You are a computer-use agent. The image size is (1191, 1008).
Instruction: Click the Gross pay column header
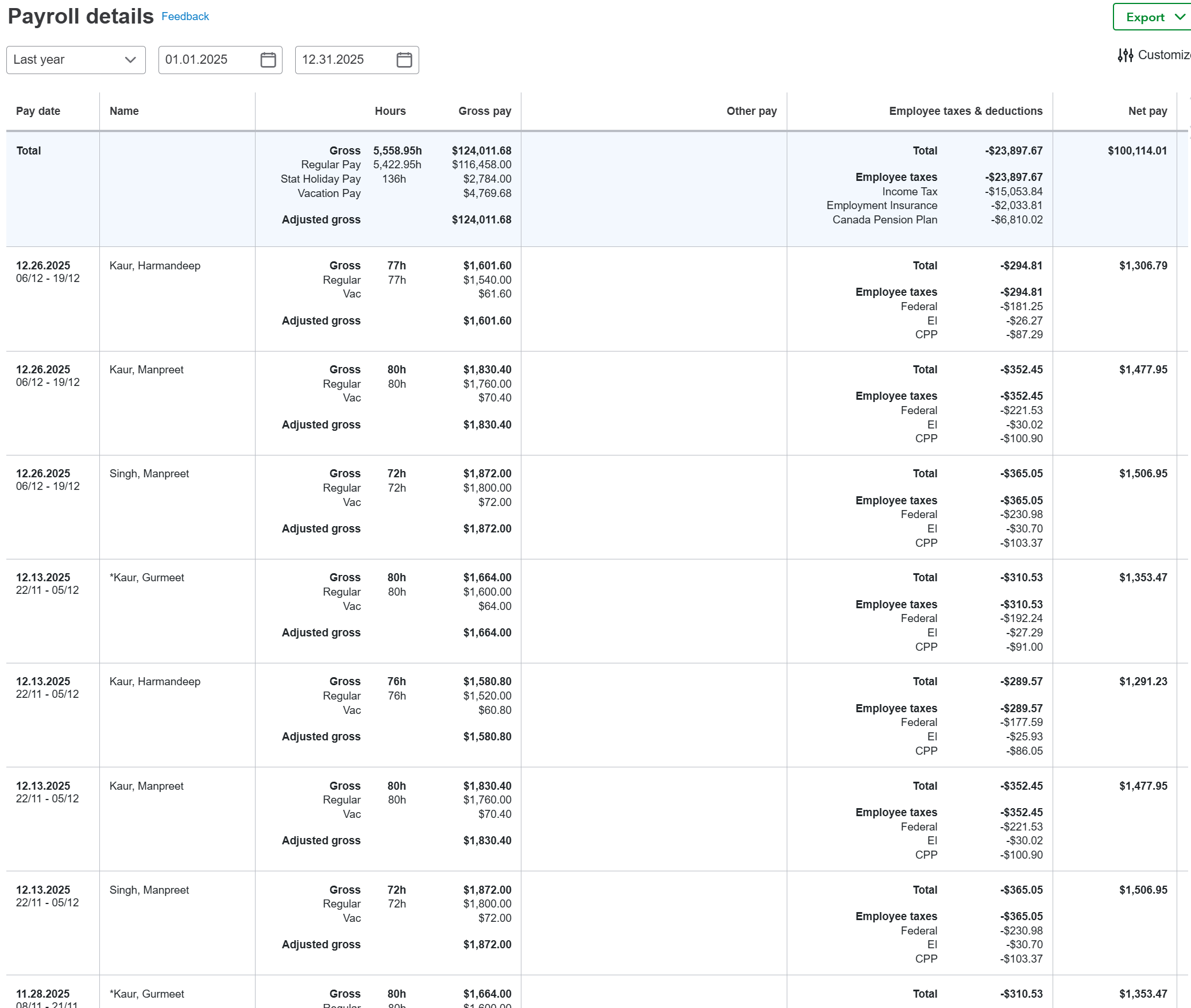(x=484, y=111)
